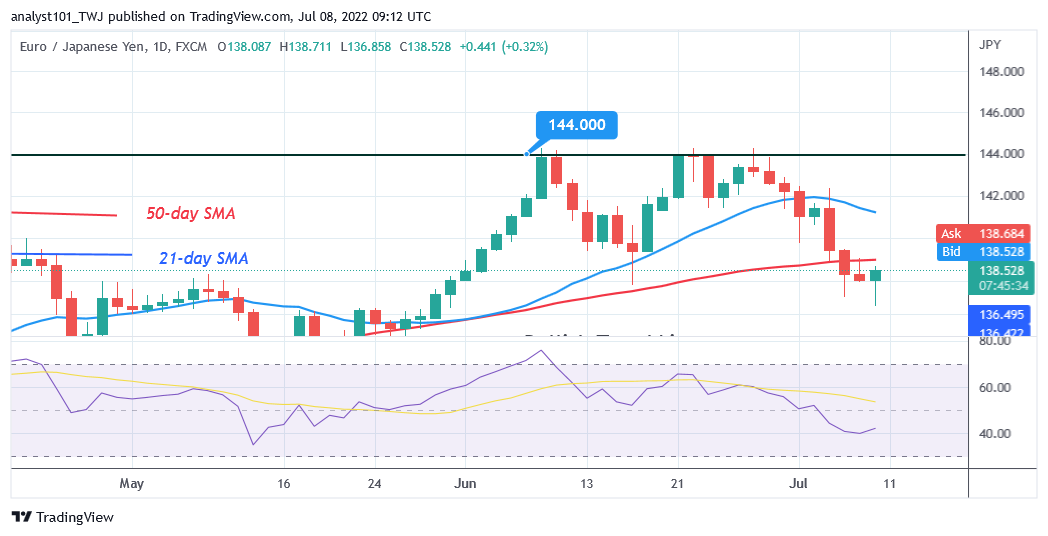1048x536 pixels.
Task: Click the analyst101_TWJ published caption text
Action: point(221,16)
